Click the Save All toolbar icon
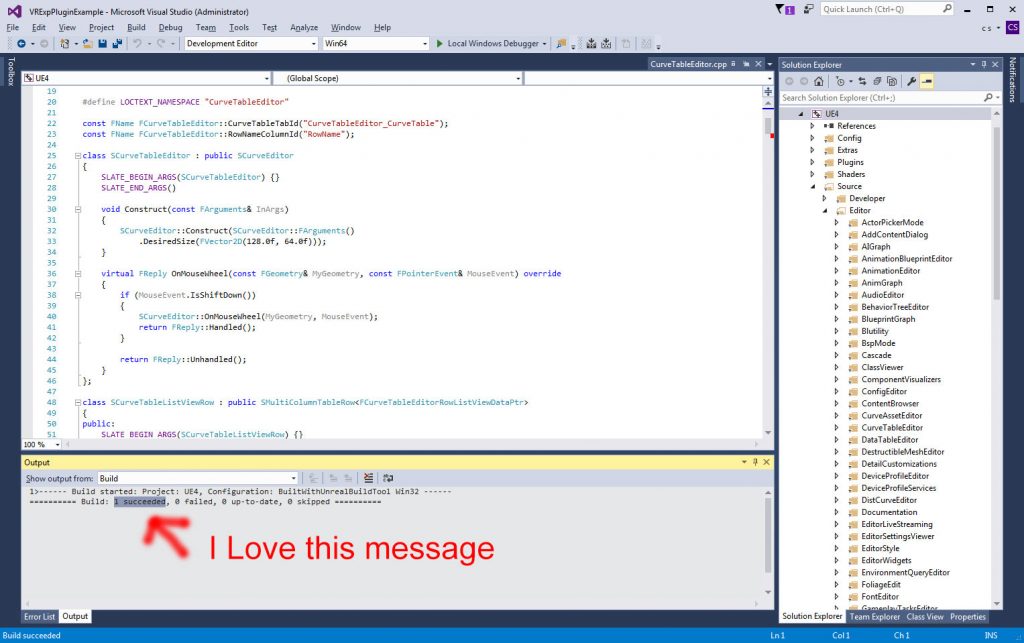Screen dimensions: 1024x643 pyautogui.click(x=117, y=44)
